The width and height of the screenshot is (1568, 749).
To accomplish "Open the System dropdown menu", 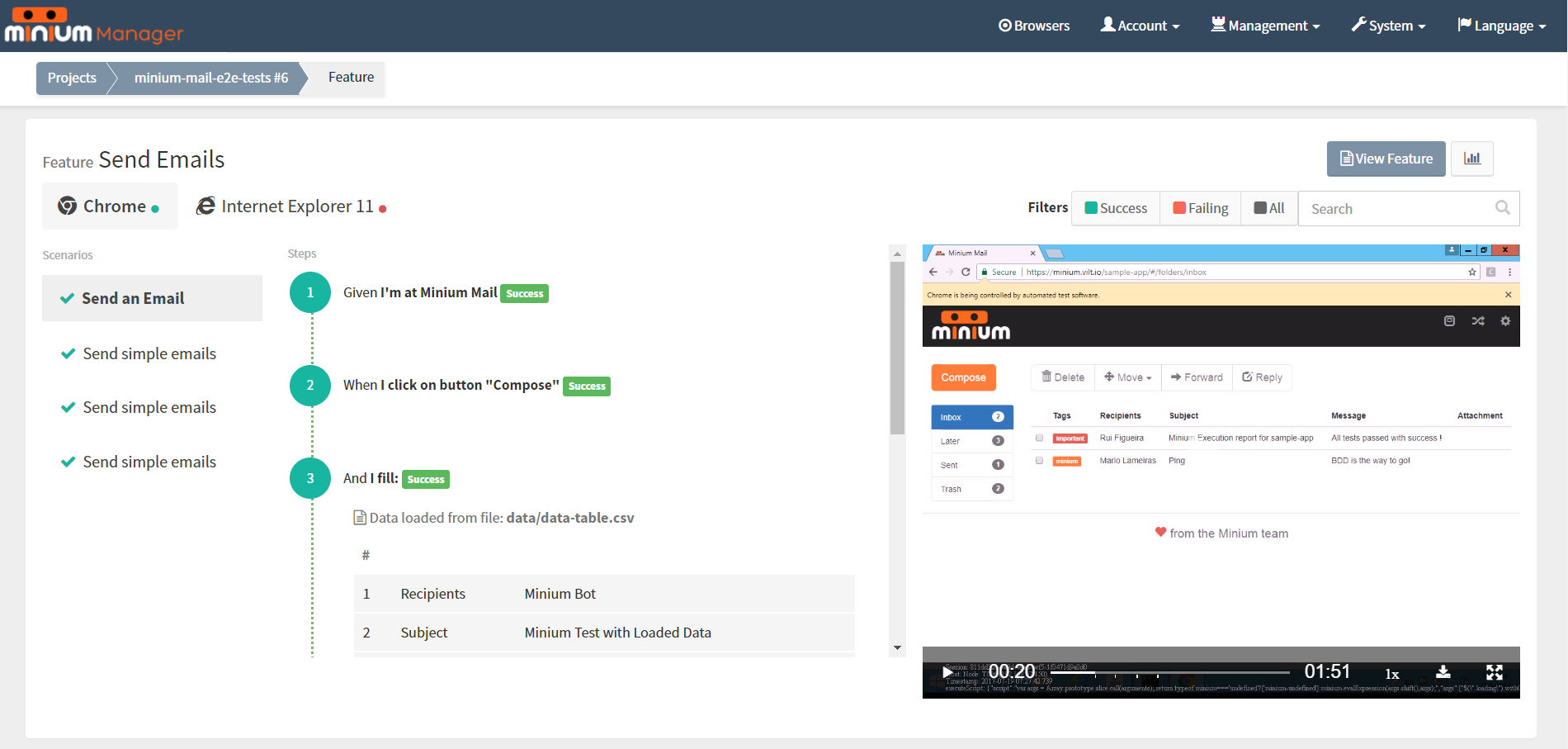I will tap(1388, 26).
